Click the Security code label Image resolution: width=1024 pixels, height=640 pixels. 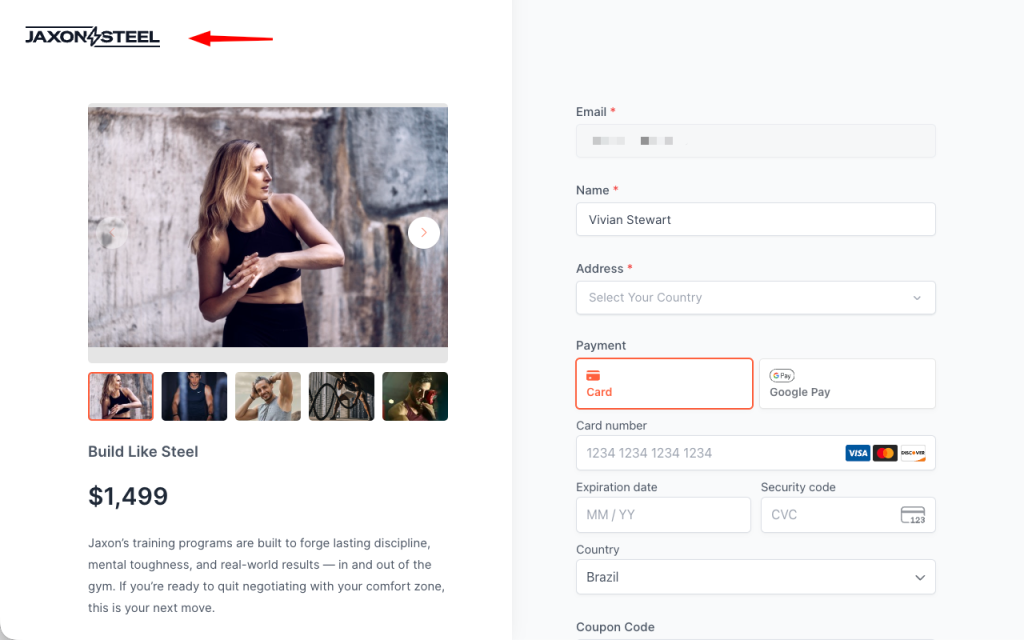[798, 487]
